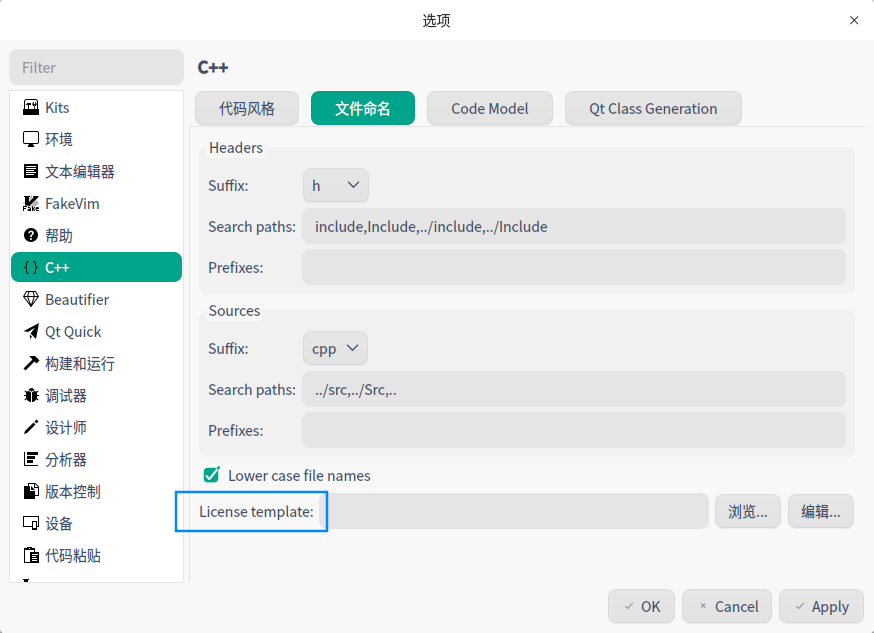Image resolution: width=874 pixels, height=633 pixels.
Task: Click the Cancel button
Action: [x=727, y=606]
